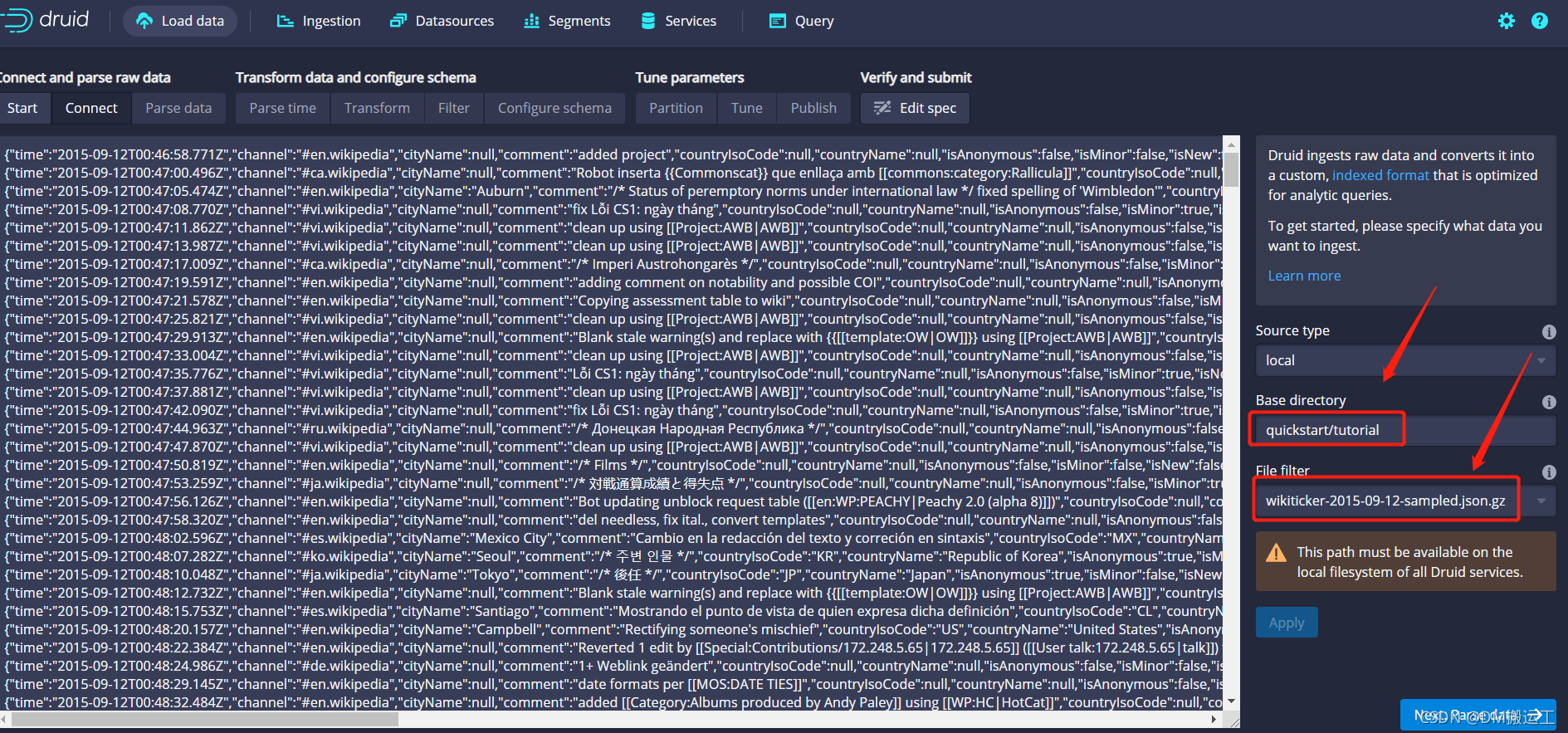Image resolution: width=1568 pixels, height=733 pixels.
Task: Open the Partition step
Action: [676, 108]
